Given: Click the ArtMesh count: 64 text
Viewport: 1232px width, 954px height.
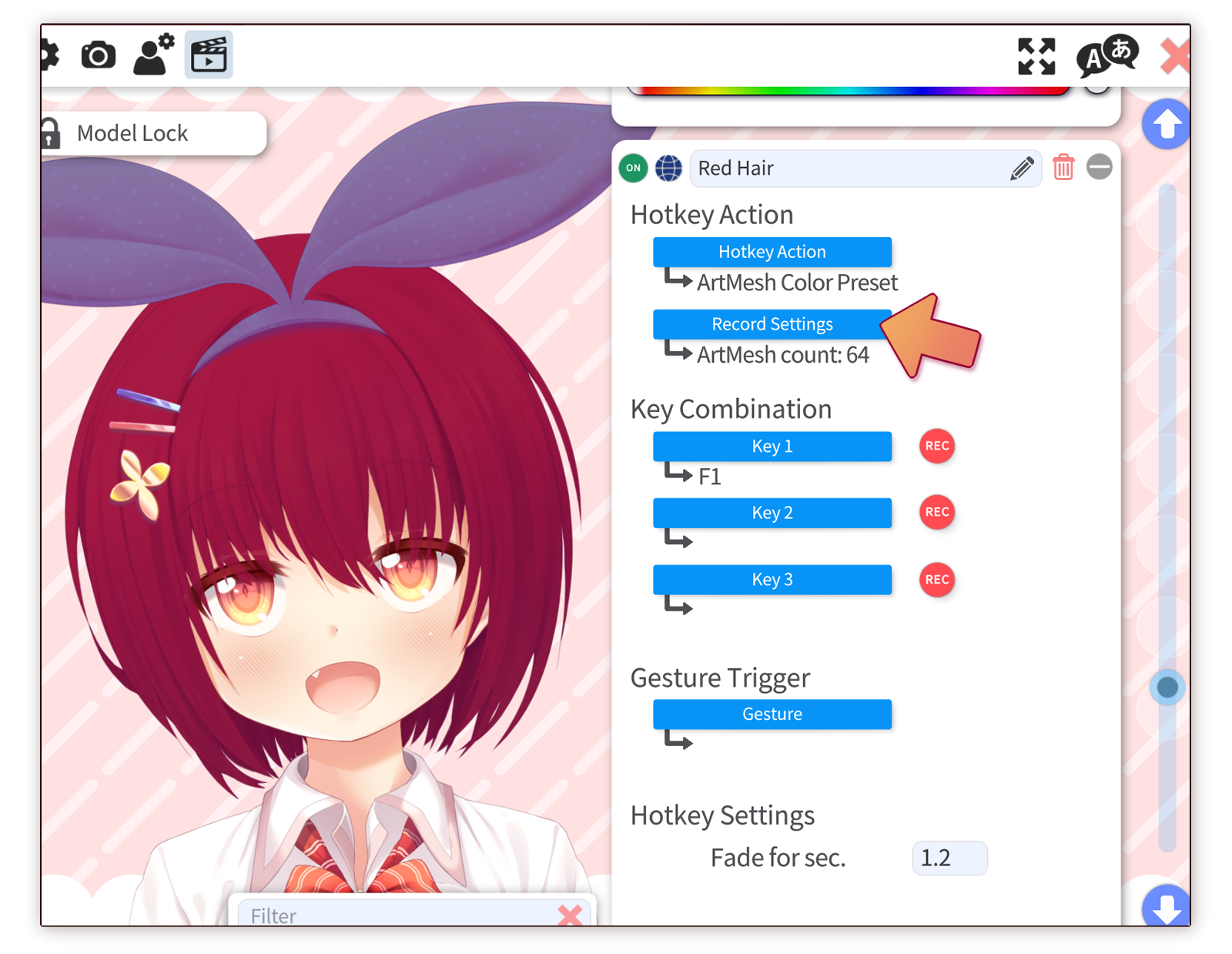Looking at the screenshot, I should (783, 355).
